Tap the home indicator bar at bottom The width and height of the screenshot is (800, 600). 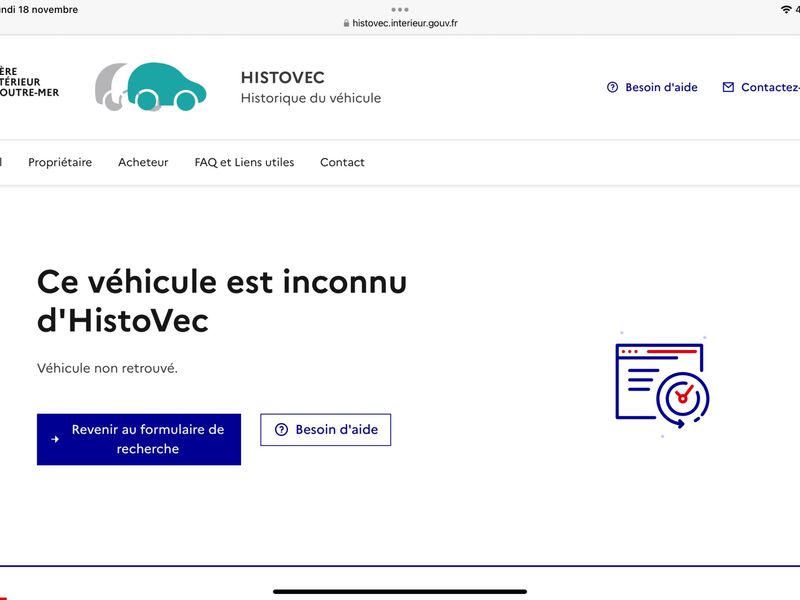[x=400, y=592]
